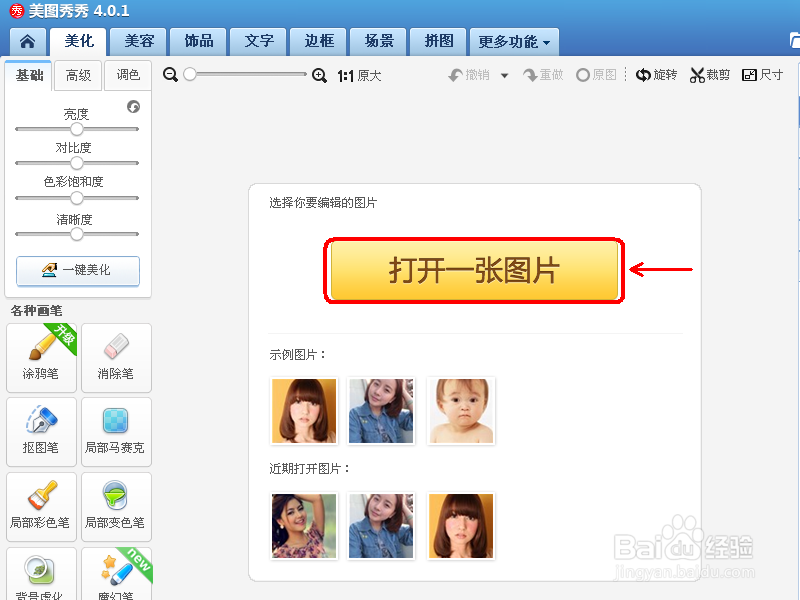Switch to the 边框 frame tab
800x600 pixels.
tap(318, 41)
